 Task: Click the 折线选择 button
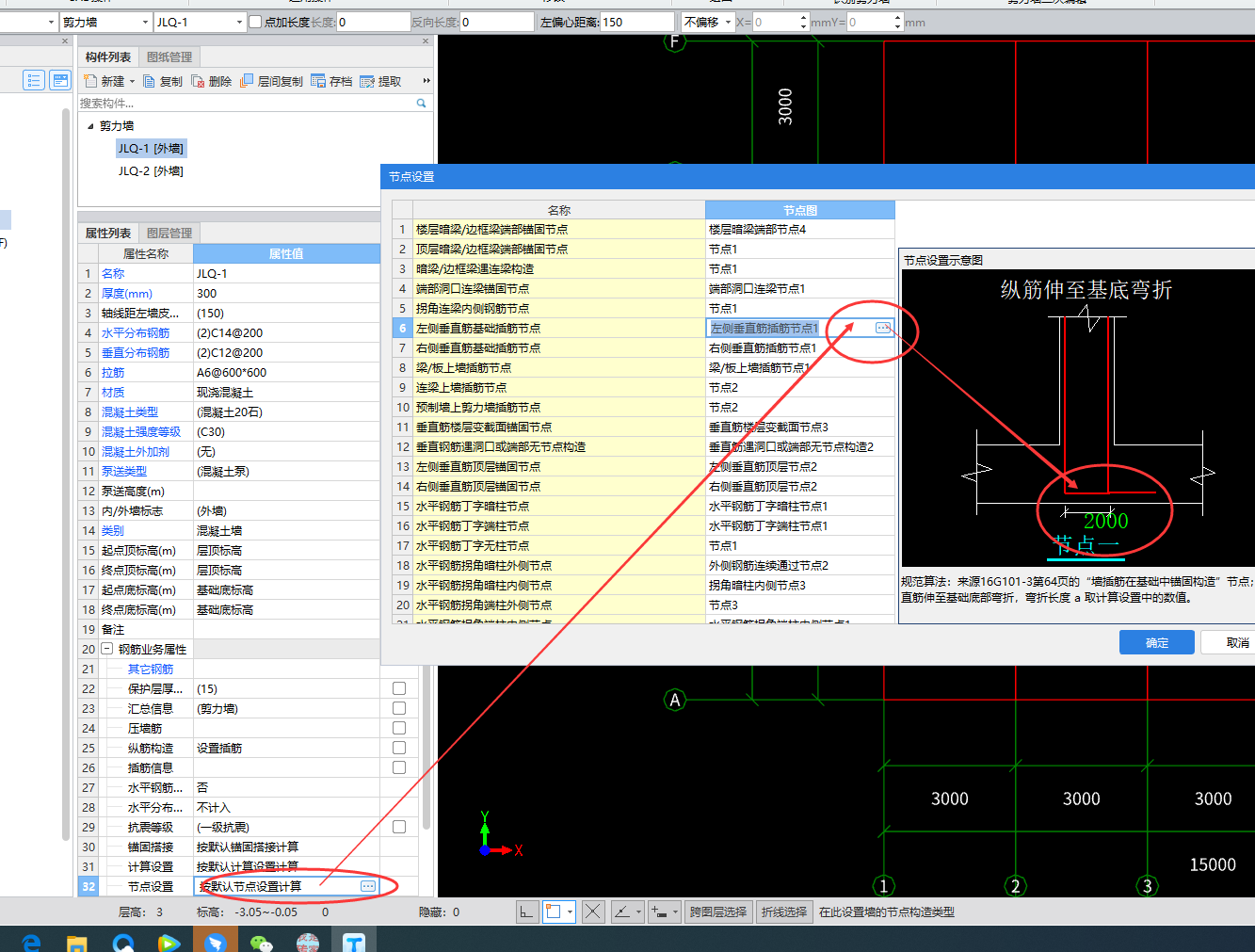[x=784, y=912]
